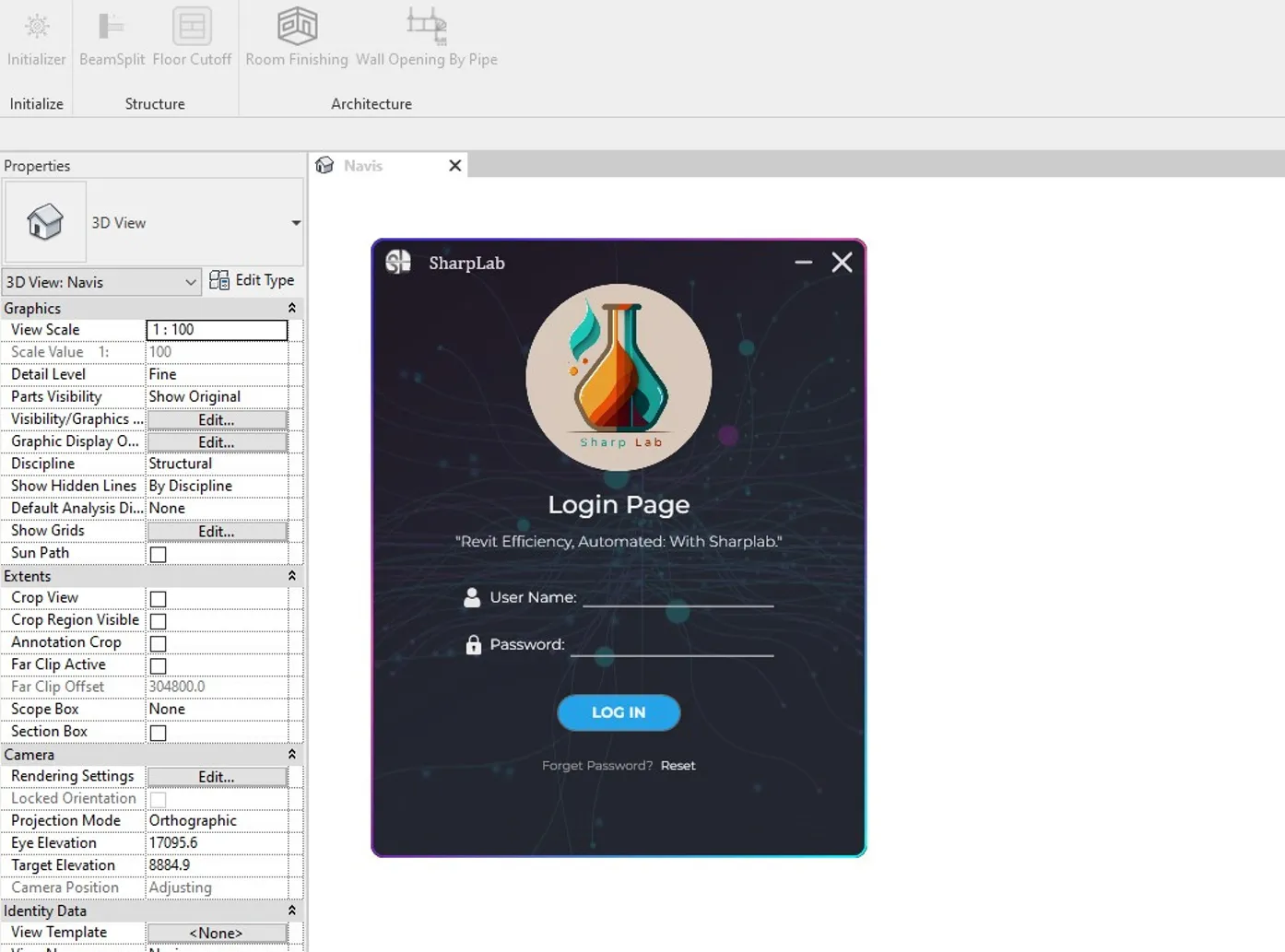This screenshot has width=1285, height=952.
Task: Click the Far Clip Offset value 304800.0
Action: [217, 687]
